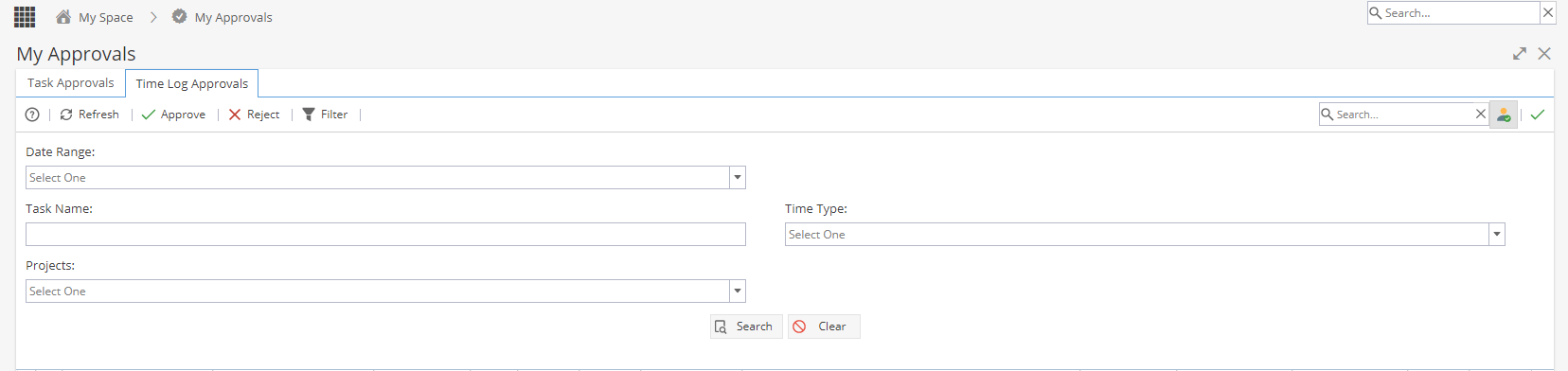The image size is (1568, 371).
Task: Expand the My Approvals panel to full size
Action: pos(1520,54)
